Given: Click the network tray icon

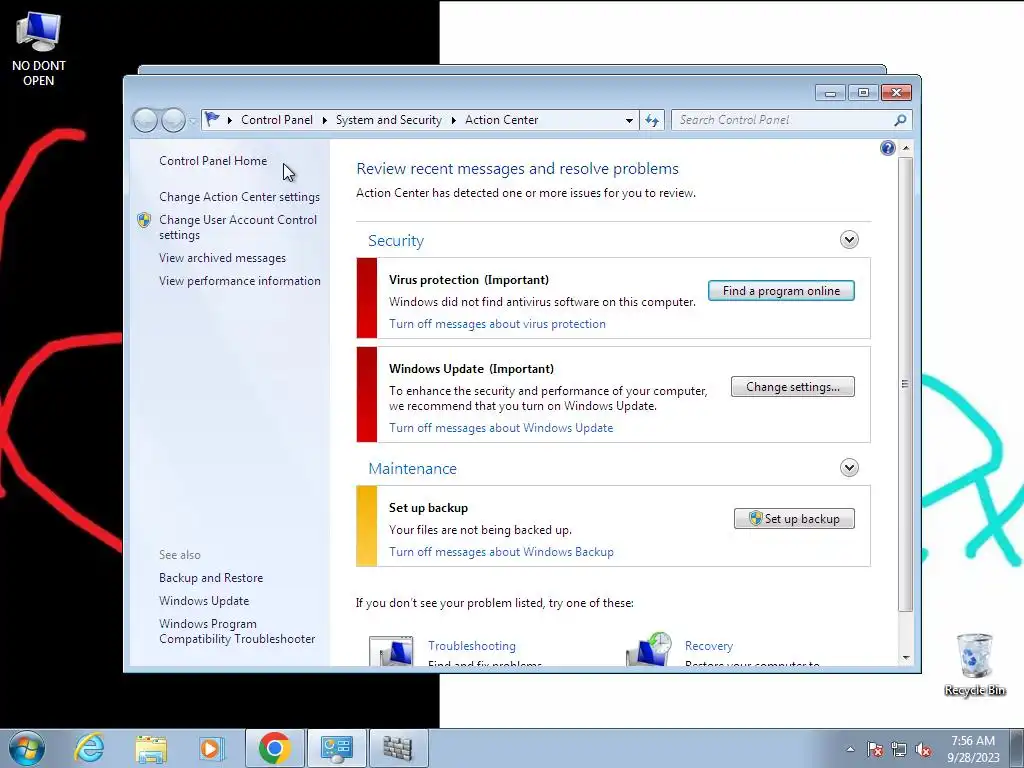Looking at the screenshot, I should click(x=899, y=749).
